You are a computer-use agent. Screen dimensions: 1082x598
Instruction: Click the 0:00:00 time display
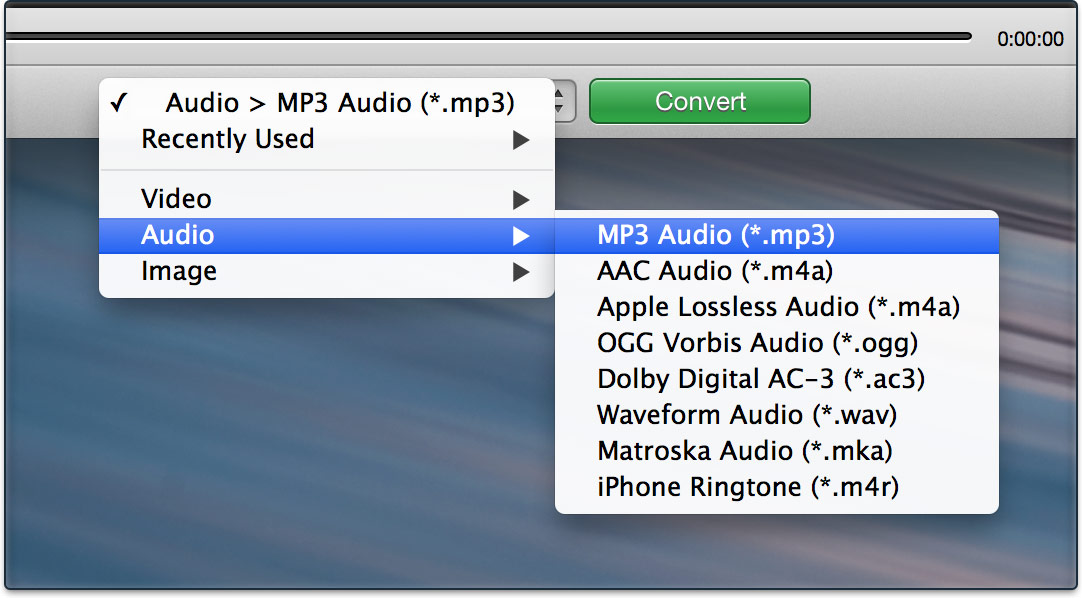[1037, 38]
